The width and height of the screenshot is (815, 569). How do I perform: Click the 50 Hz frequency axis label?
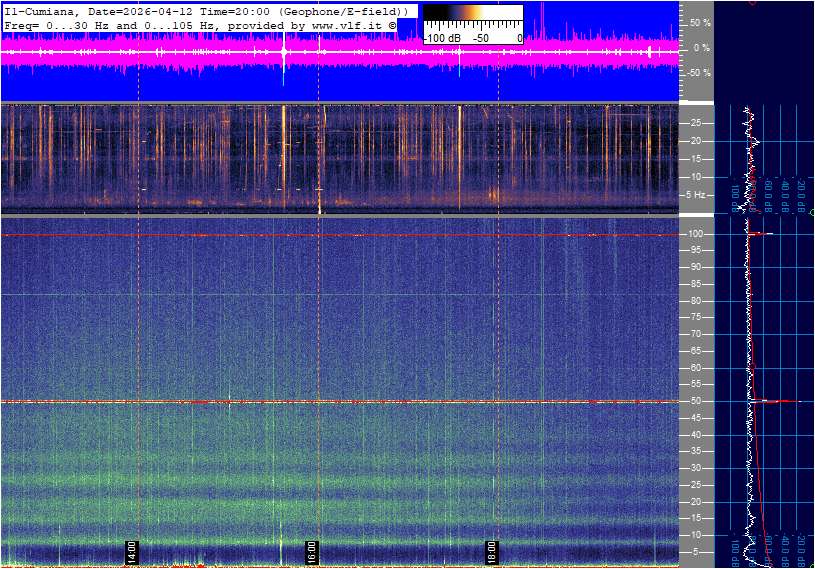point(695,402)
